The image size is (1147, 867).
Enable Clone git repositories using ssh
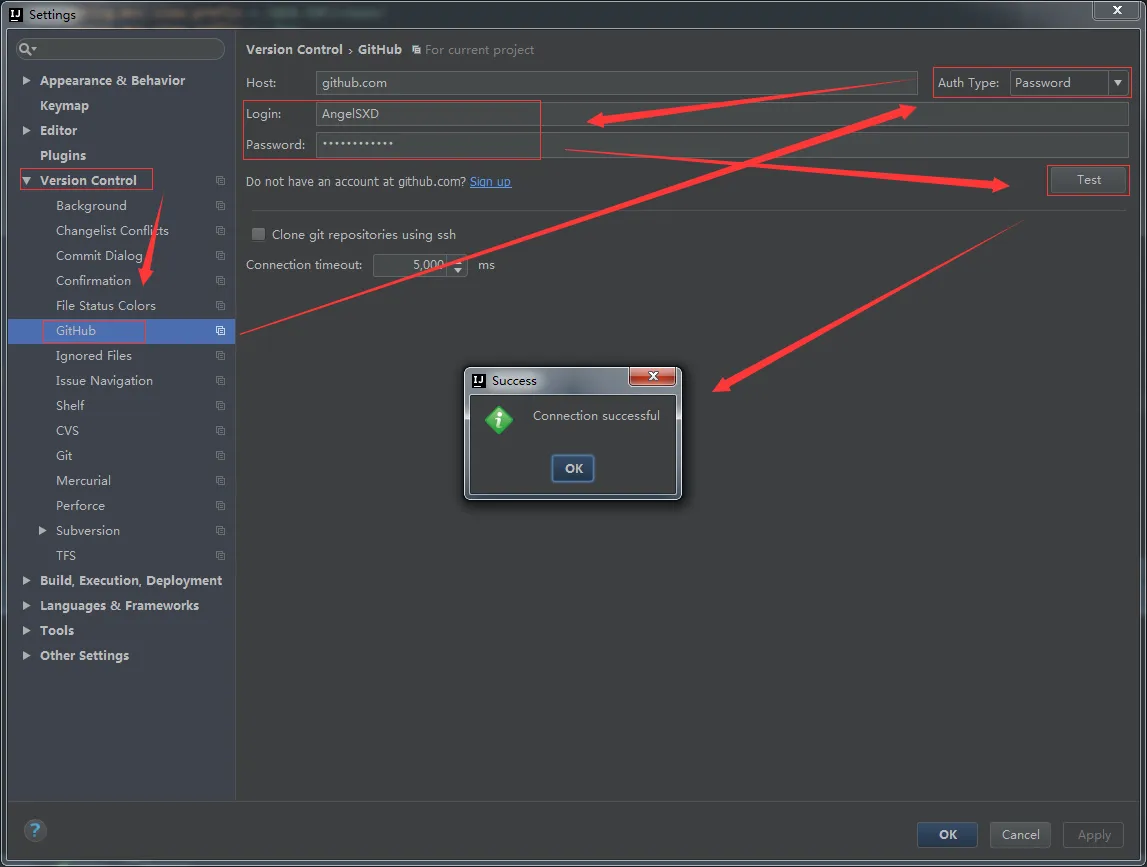(259, 235)
